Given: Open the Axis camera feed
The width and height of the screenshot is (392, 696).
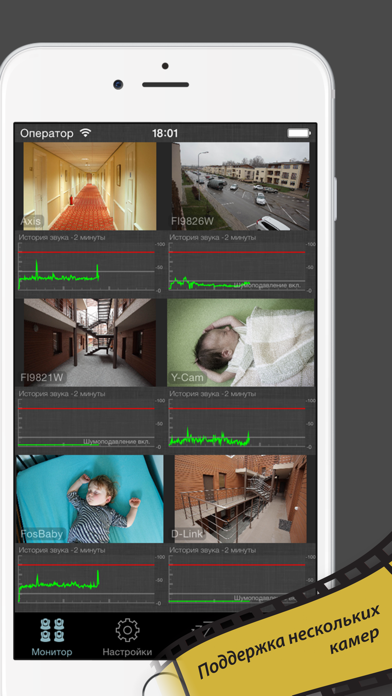Looking at the screenshot, I should (90, 186).
